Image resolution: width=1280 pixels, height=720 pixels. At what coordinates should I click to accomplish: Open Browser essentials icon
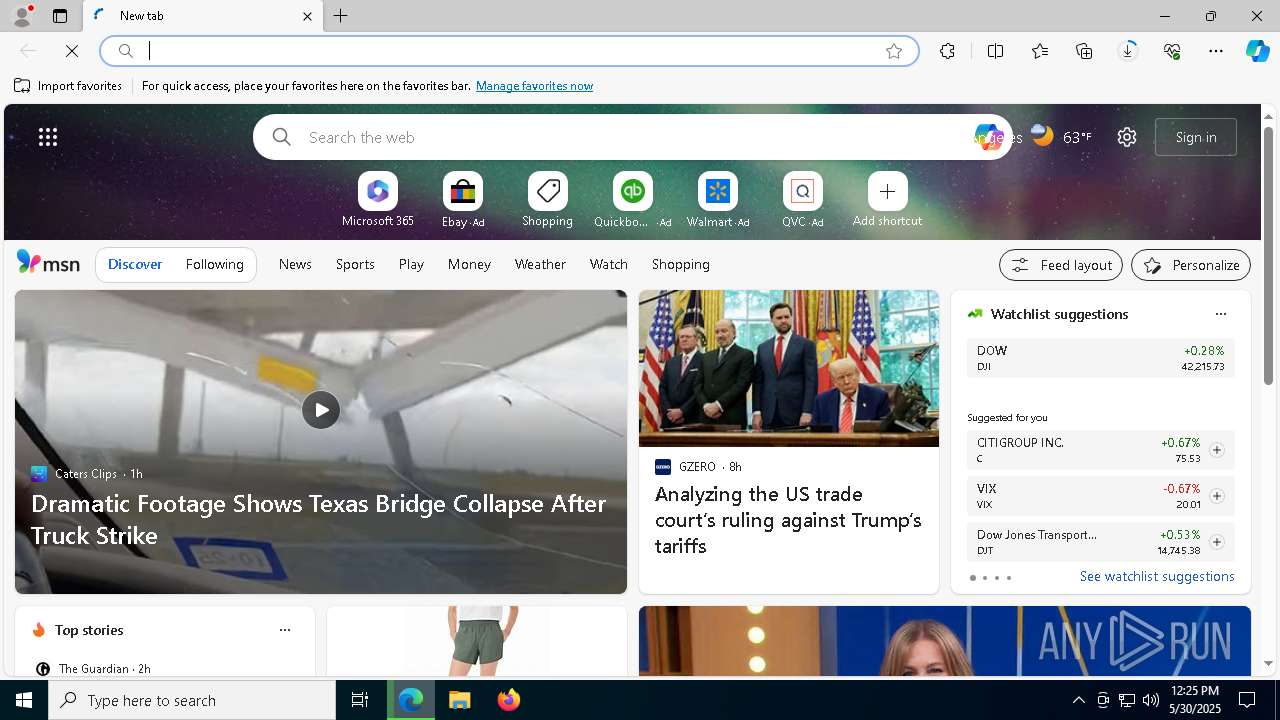point(1172,51)
